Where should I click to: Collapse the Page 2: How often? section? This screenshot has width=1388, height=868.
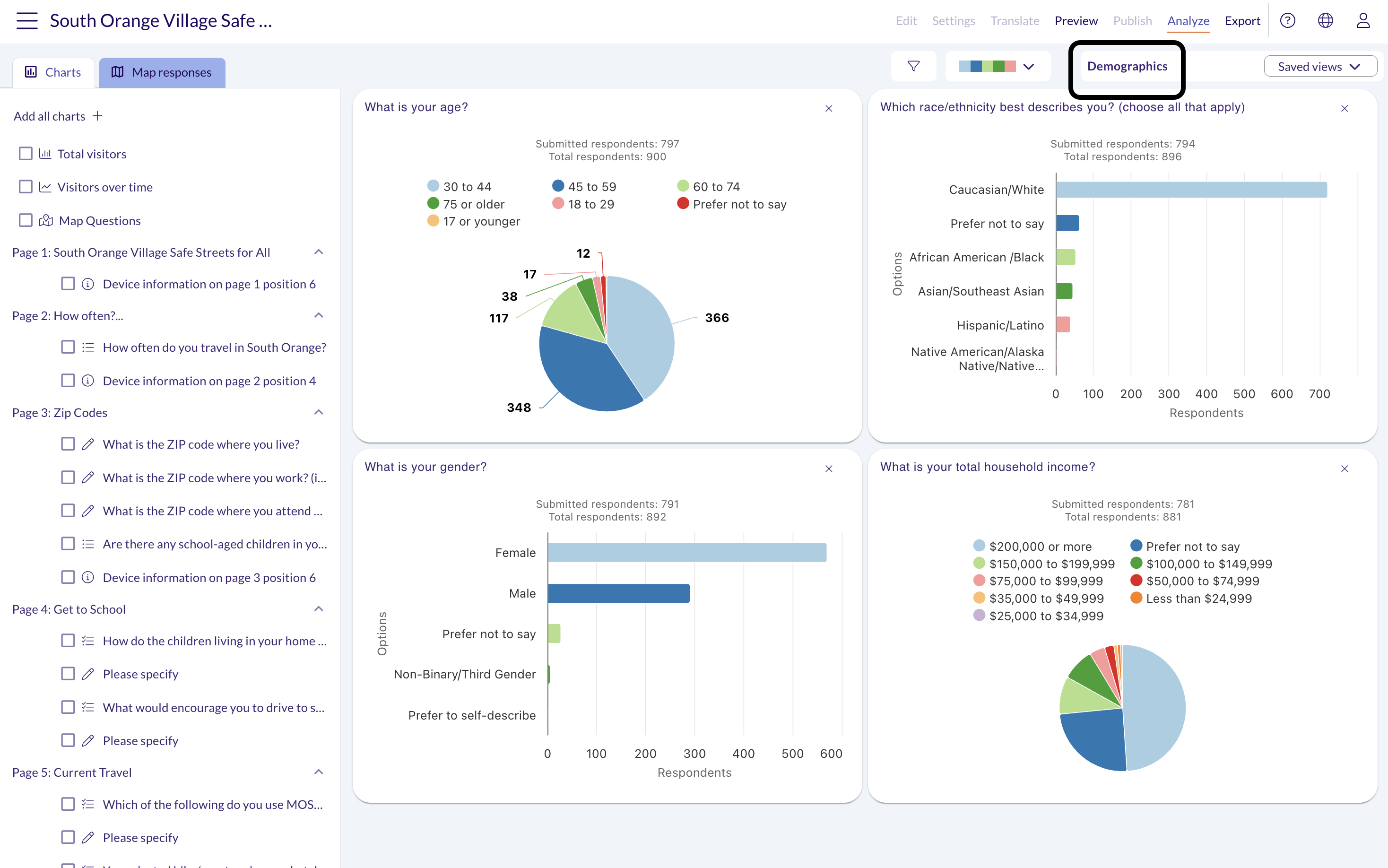pyautogui.click(x=319, y=315)
